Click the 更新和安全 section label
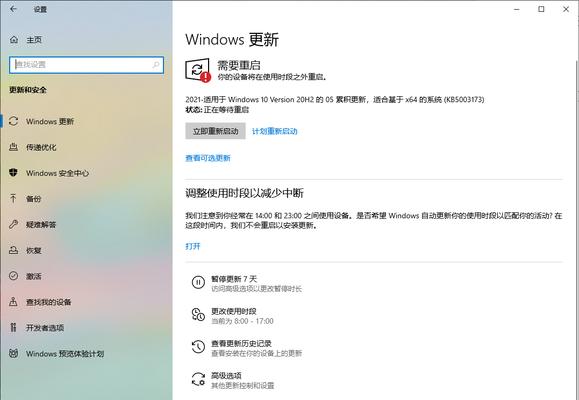The height and width of the screenshot is (400, 579). coord(28,90)
